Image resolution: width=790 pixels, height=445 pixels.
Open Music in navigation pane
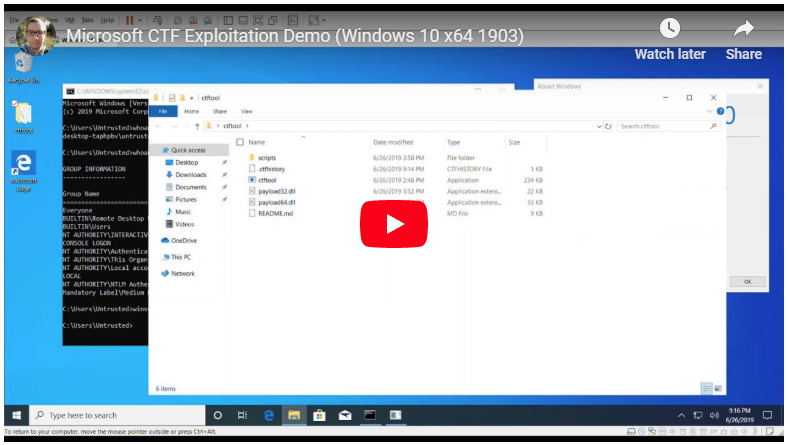[x=182, y=212]
